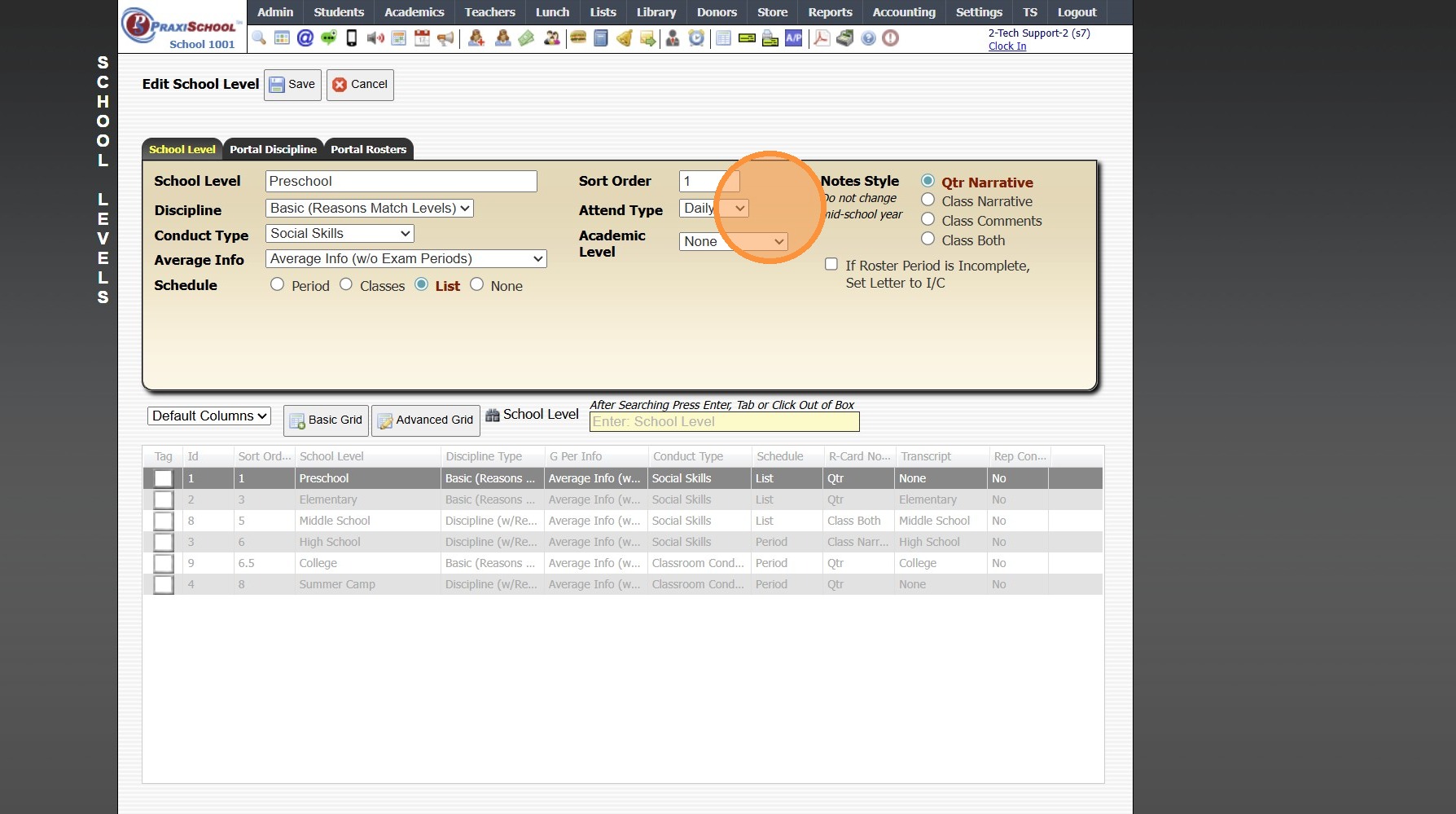Switch to Advanced Grid view
Image resolution: width=1456 pixels, height=814 pixels.
click(426, 420)
